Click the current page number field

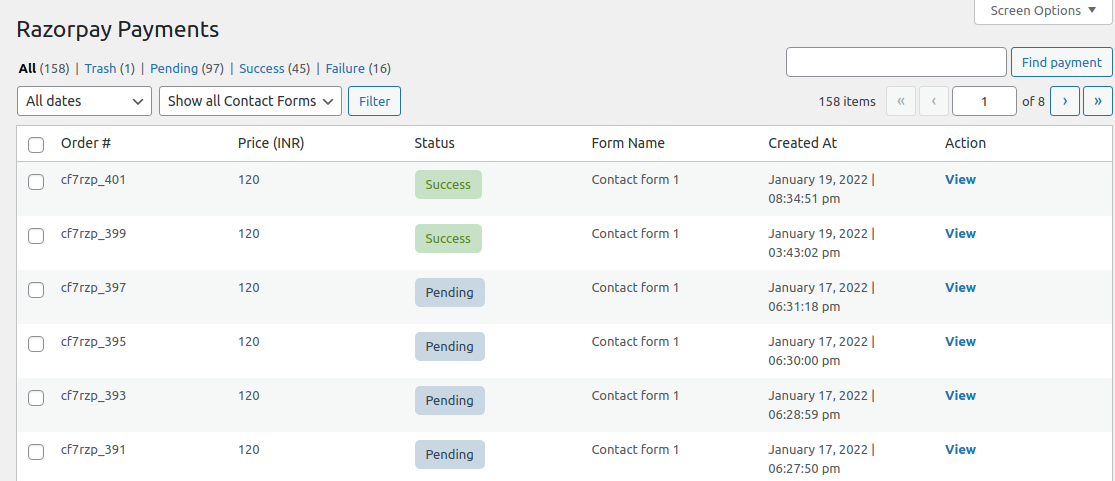[984, 101]
